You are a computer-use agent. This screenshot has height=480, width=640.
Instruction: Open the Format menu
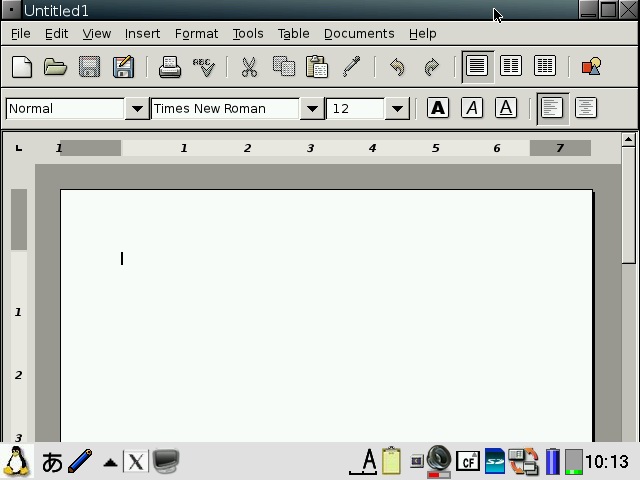click(196, 33)
